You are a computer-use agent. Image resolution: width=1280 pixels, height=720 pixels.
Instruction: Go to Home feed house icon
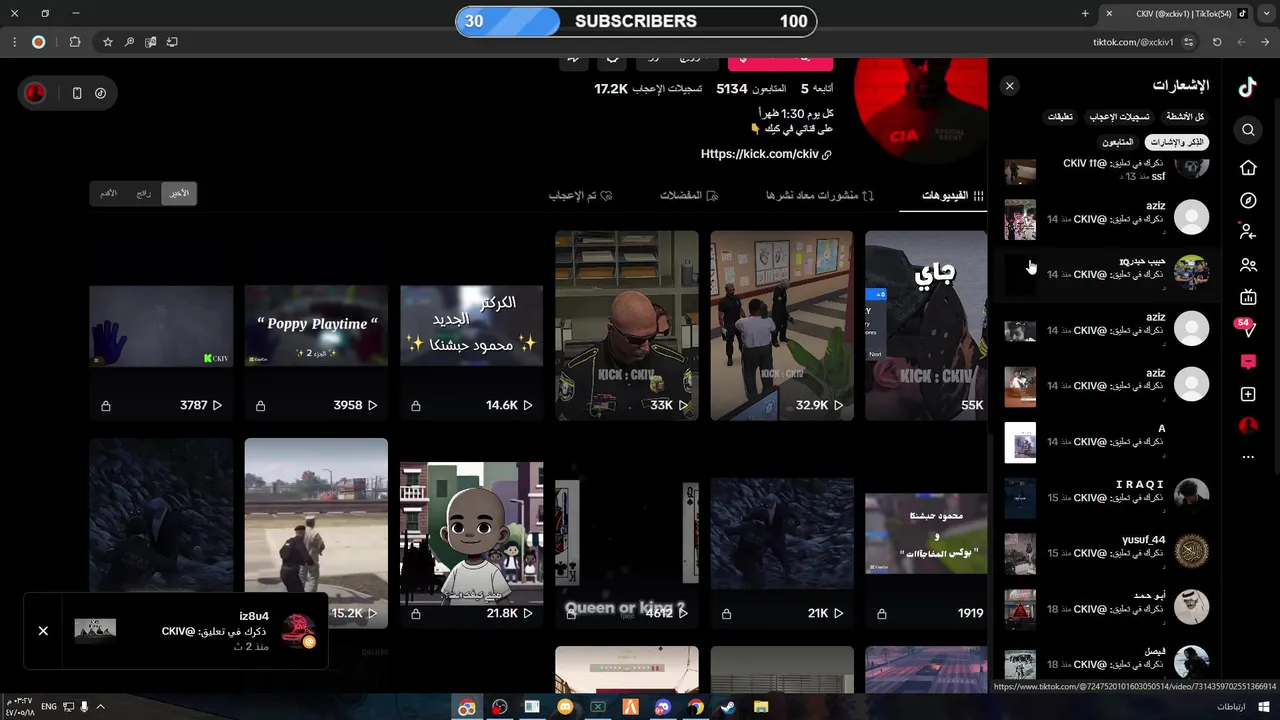pos(1248,168)
